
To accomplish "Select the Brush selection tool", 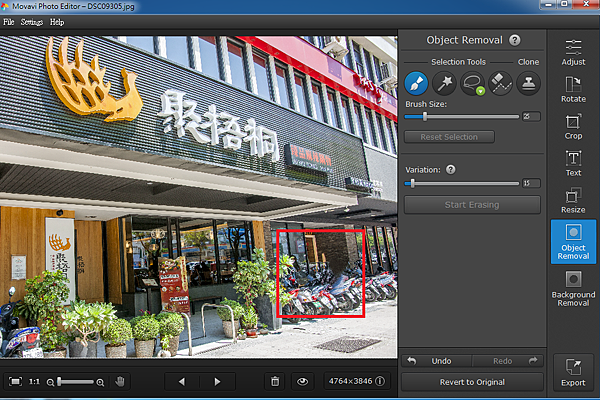I will [416, 83].
